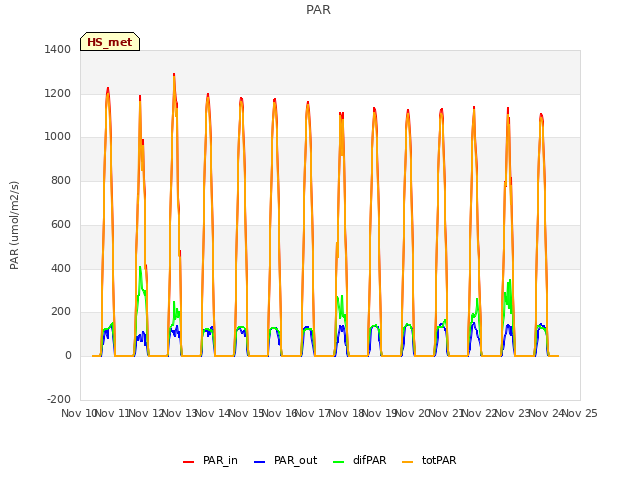Click the 1400 y-axis tick label
This screenshot has height=480, width=640.
[58, 49]
